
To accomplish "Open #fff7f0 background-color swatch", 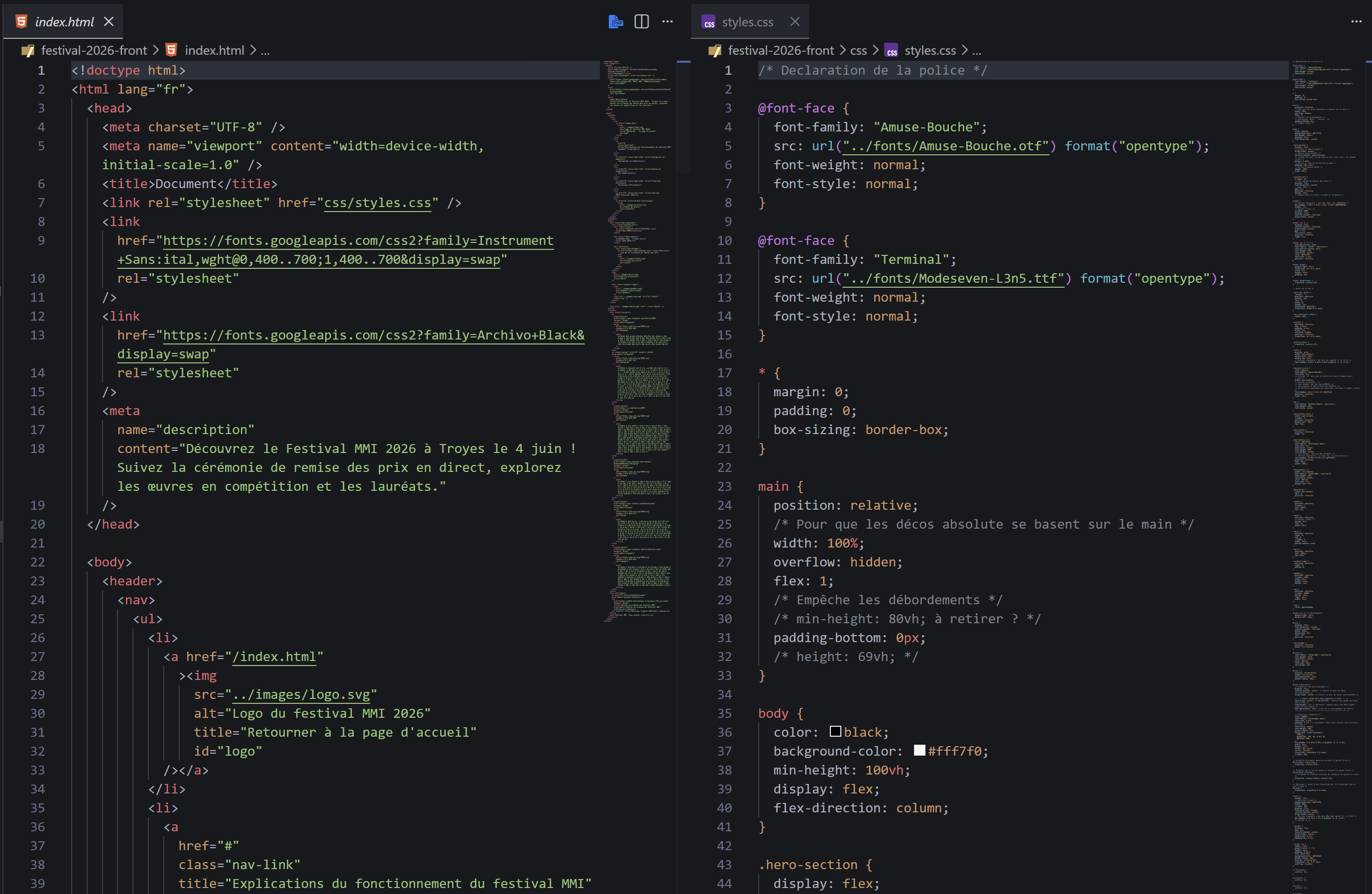I will 919,751.
